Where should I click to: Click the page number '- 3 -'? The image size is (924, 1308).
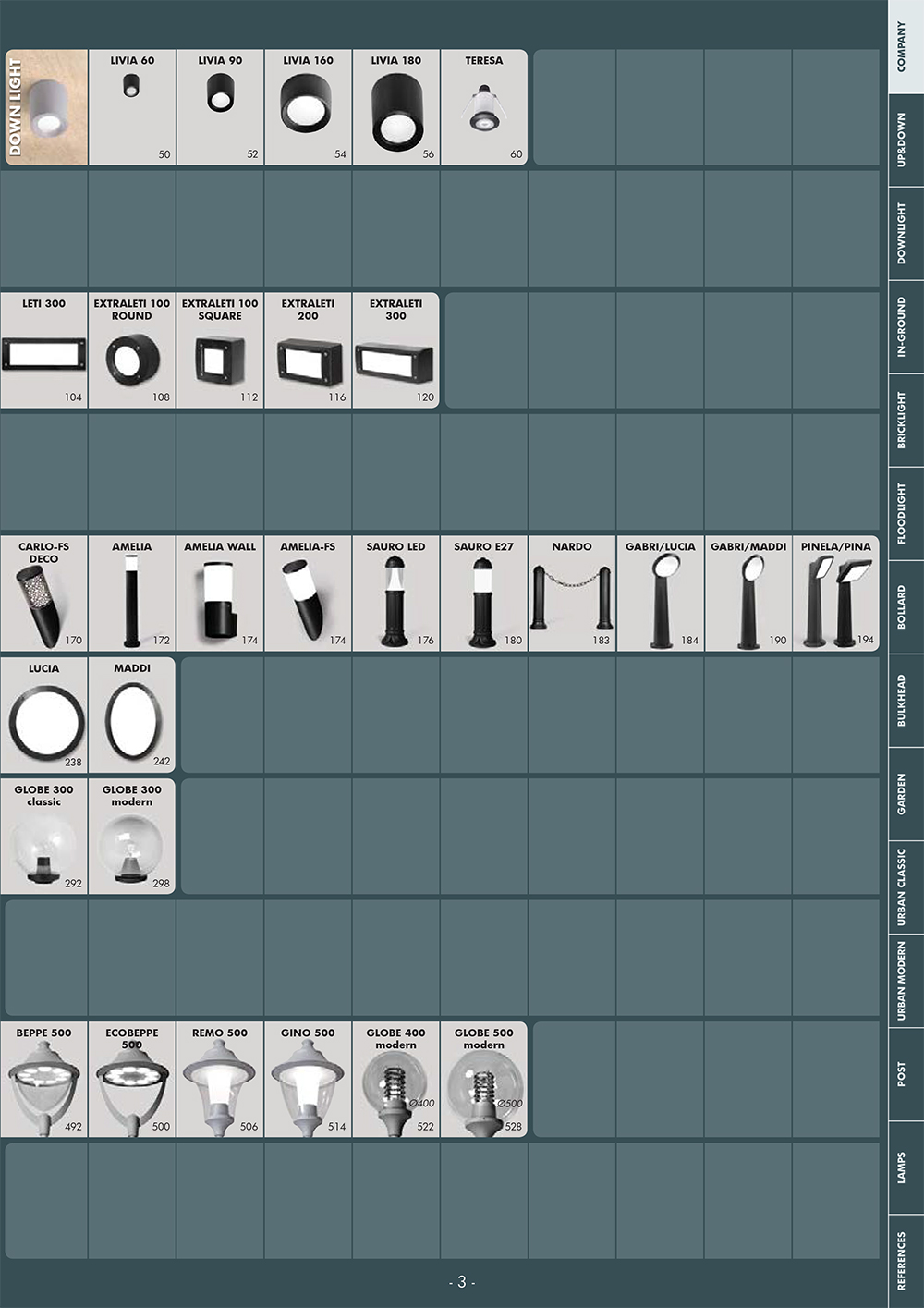[x=462, y=1282]
